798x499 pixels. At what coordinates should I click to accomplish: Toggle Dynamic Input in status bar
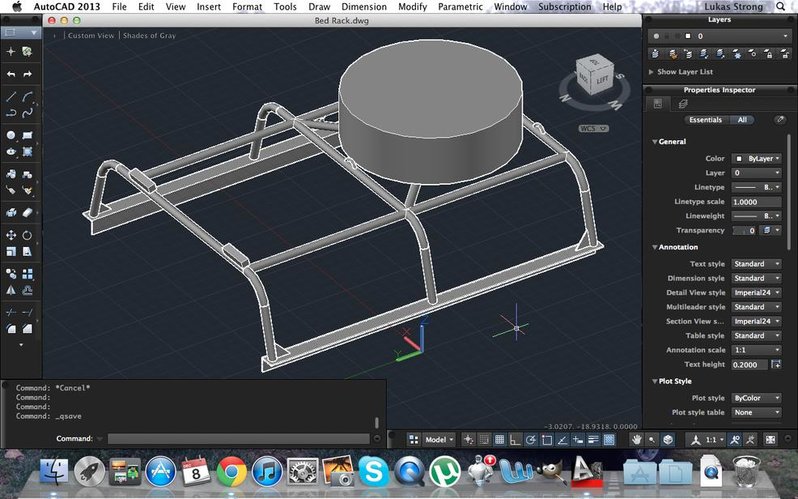point(578,439)
